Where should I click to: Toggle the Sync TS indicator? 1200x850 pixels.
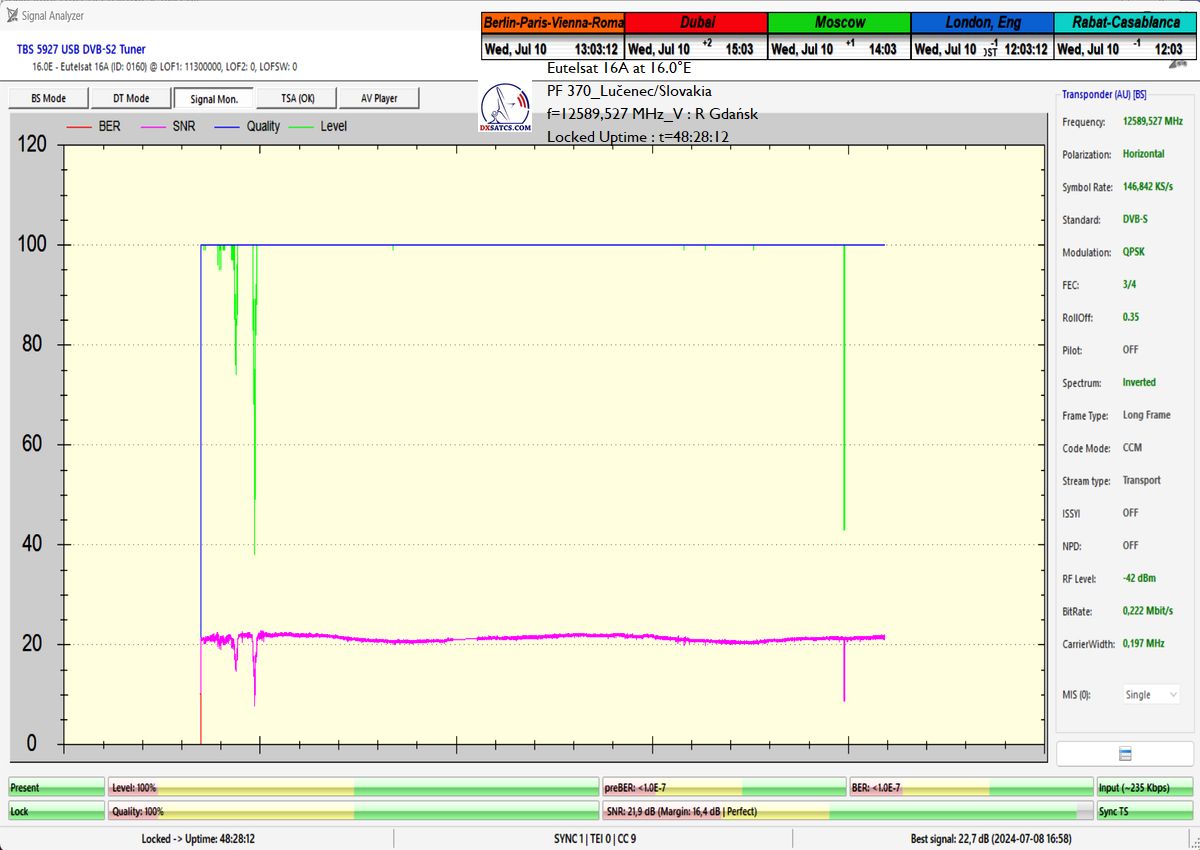point(1145,812)
